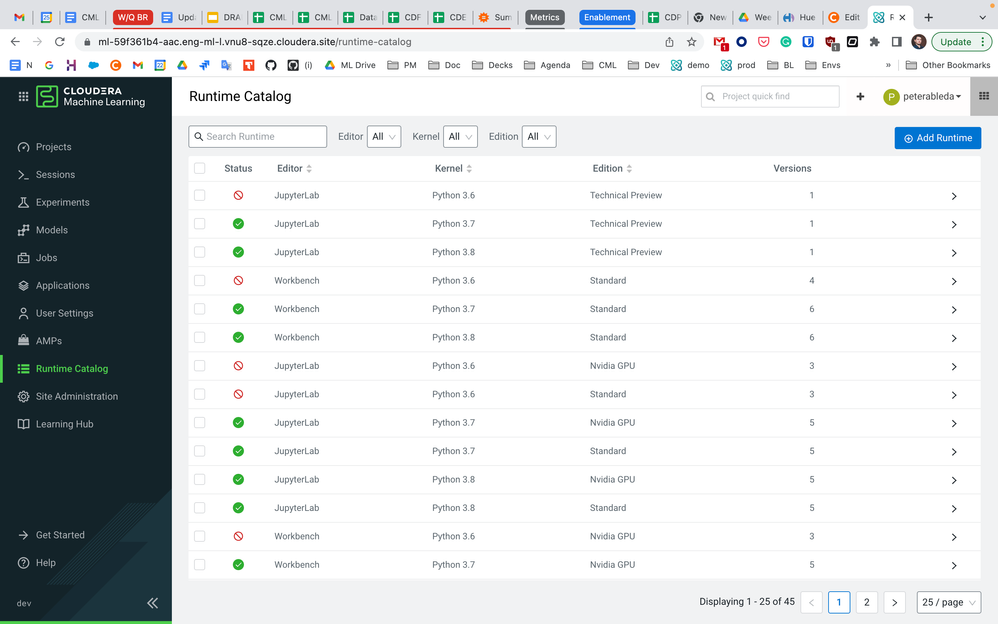
Task: Open the top-left grid menu icon
Action: (23, 96)
